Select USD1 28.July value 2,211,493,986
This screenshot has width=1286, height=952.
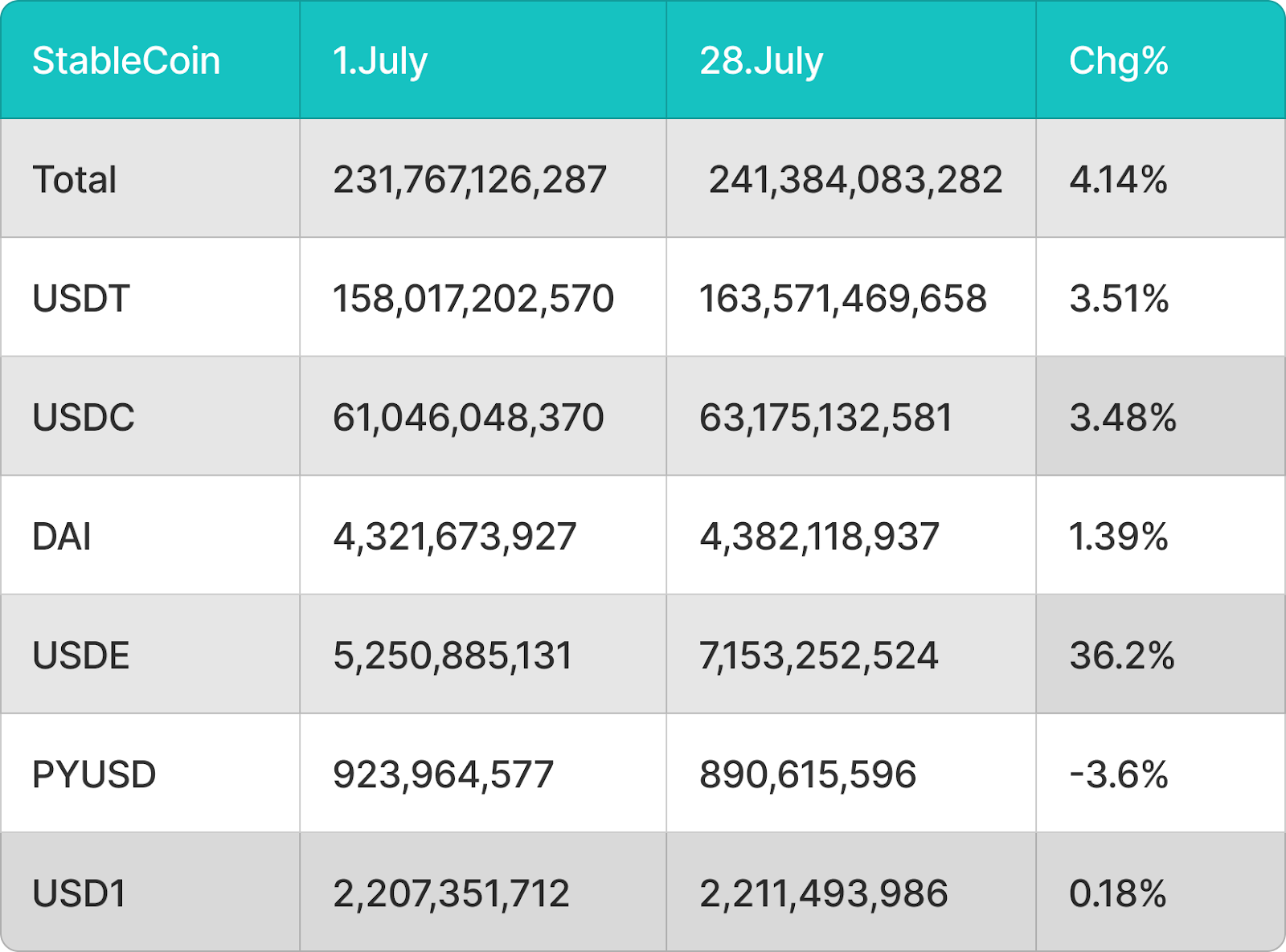(x=824, y=893)
